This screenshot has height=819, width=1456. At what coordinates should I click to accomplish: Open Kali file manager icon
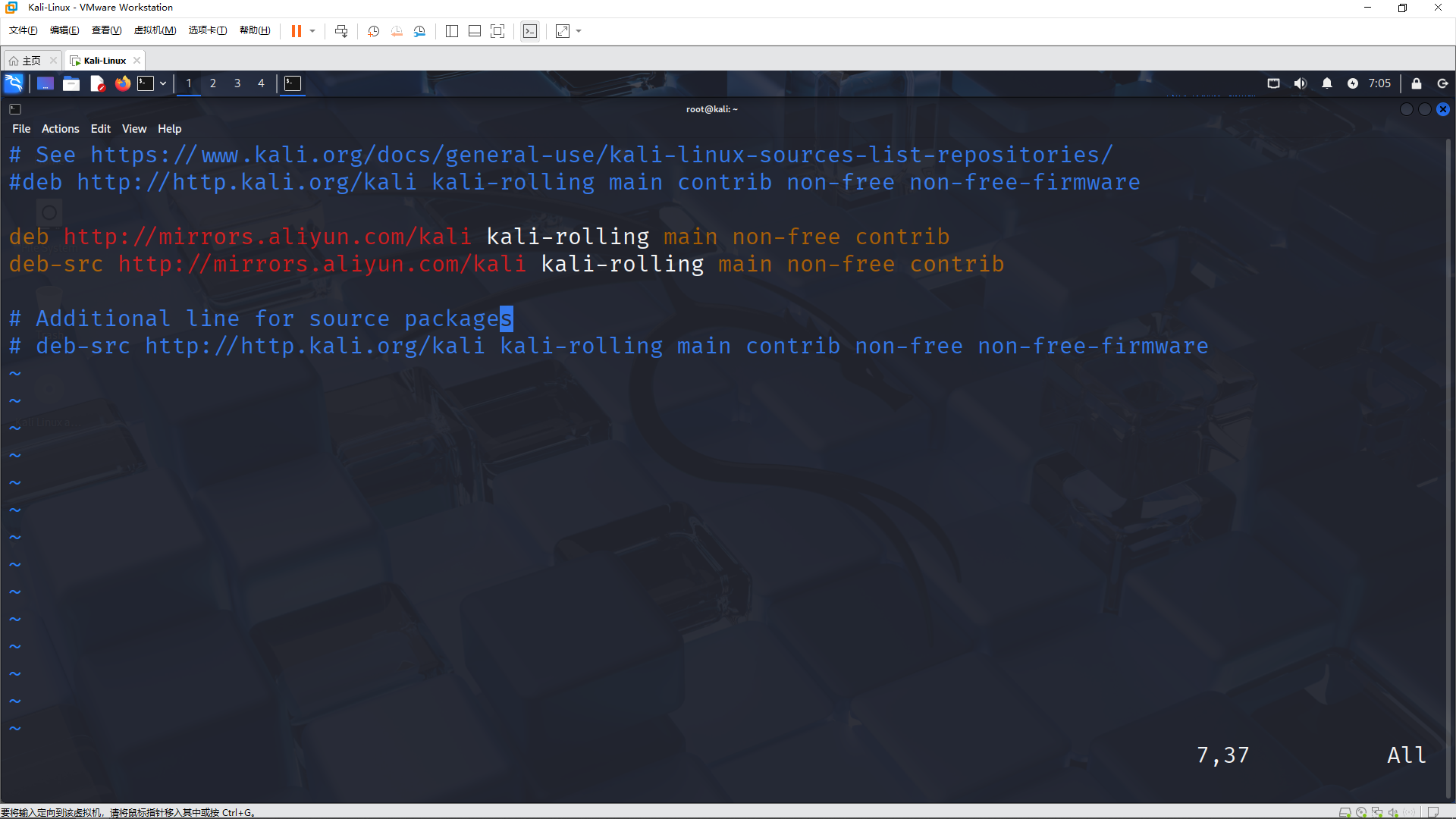(x=71, y=83)
